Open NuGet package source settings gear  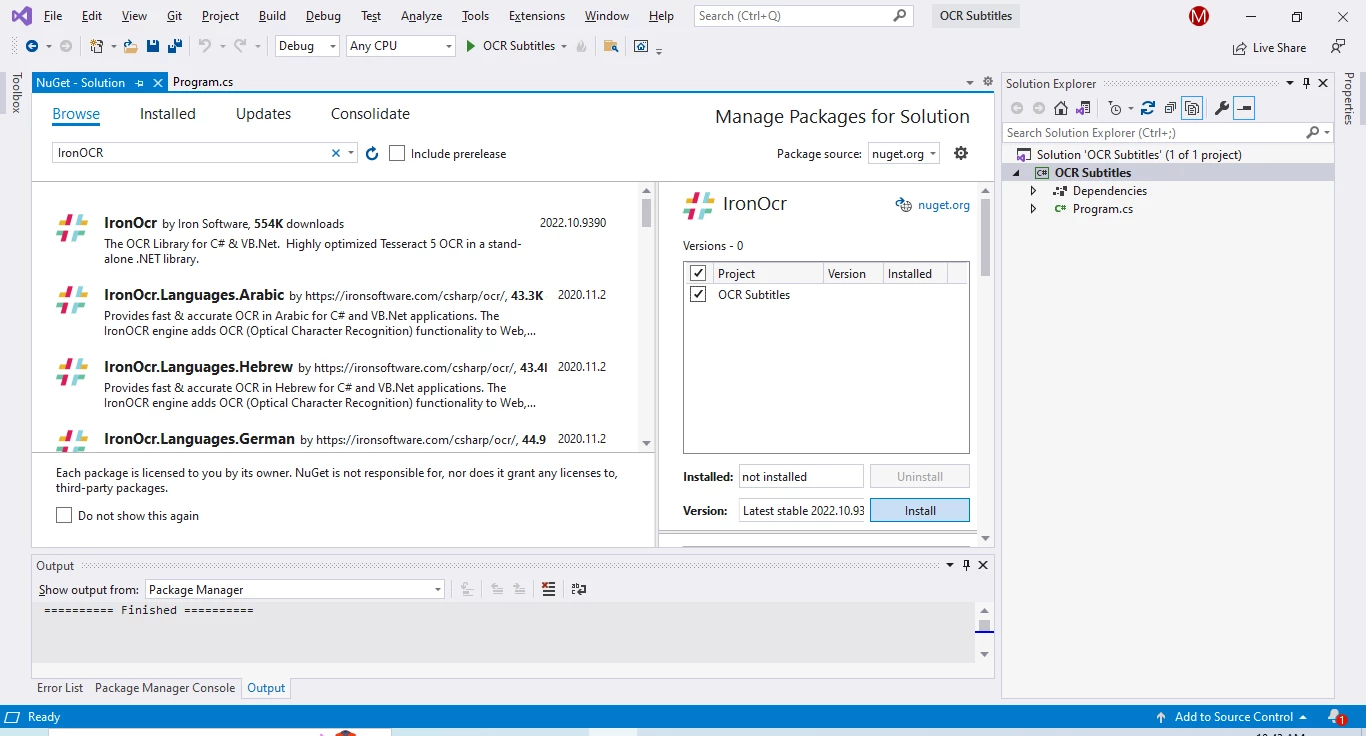coord(961,153)
